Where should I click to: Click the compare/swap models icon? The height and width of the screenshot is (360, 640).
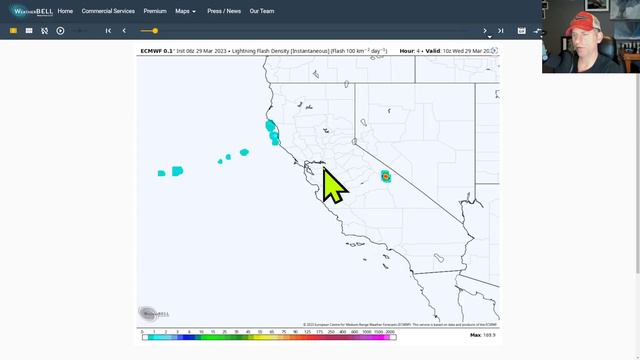[538, 31]
